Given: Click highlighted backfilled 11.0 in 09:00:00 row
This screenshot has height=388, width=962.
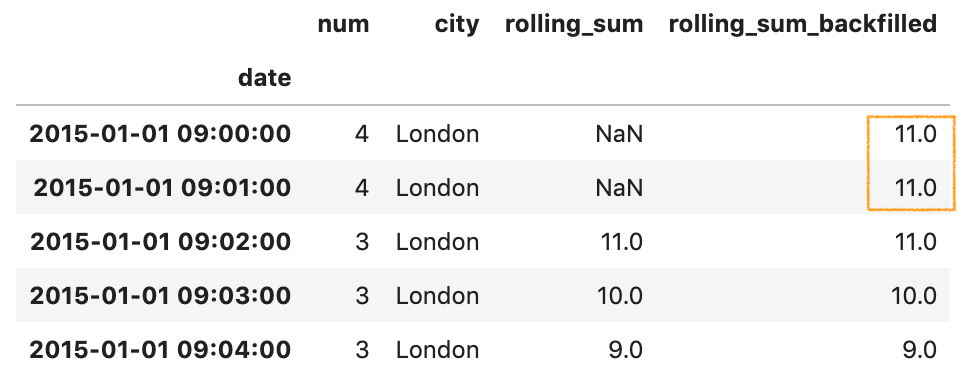Looking at the screenshot, I should 915,134.
